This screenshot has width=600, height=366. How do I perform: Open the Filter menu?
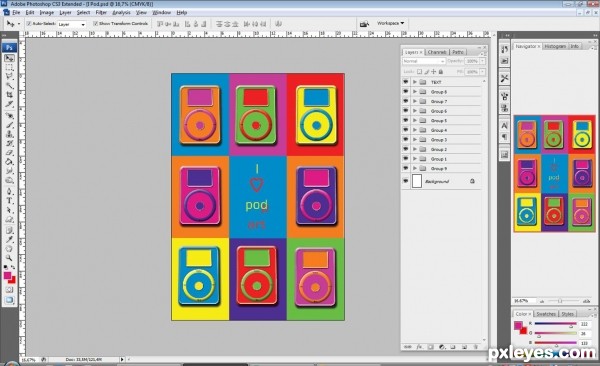coord(101,13)
